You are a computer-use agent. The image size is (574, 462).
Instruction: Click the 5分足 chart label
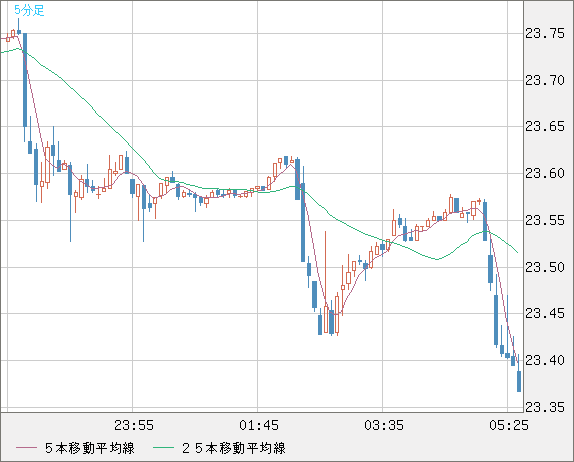click(29, 10)
